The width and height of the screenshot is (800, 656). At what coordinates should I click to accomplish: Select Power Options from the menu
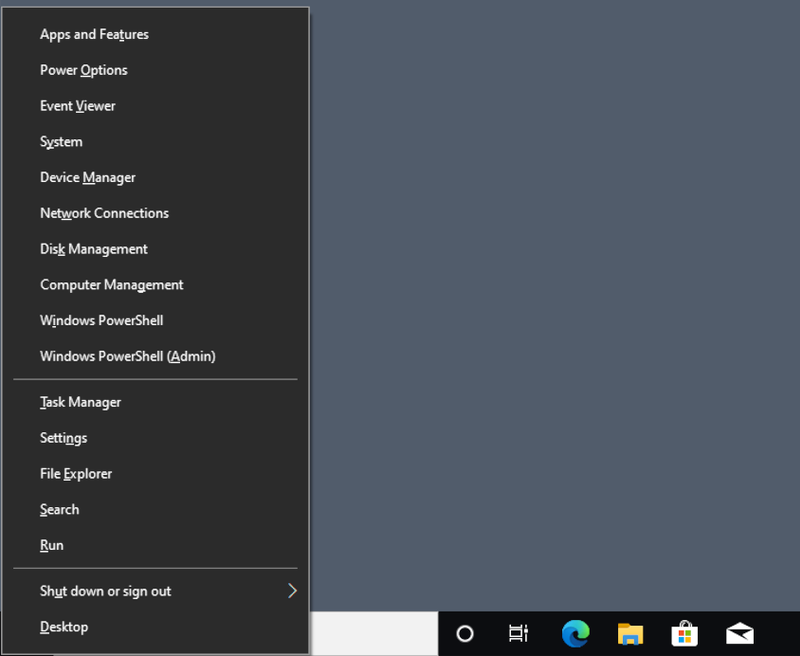tap(155, 70)
